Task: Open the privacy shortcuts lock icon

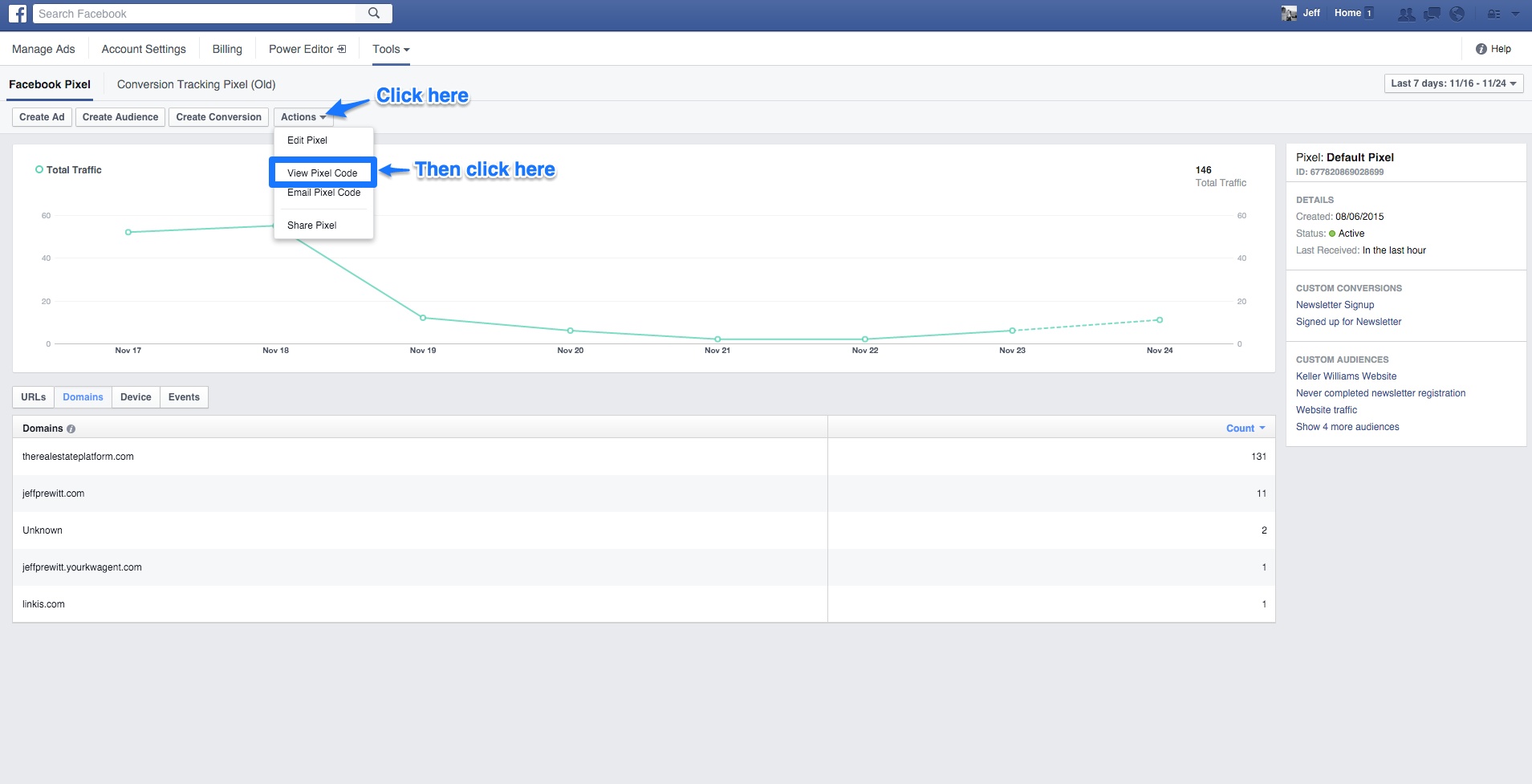Action: tap(1493, 14)
